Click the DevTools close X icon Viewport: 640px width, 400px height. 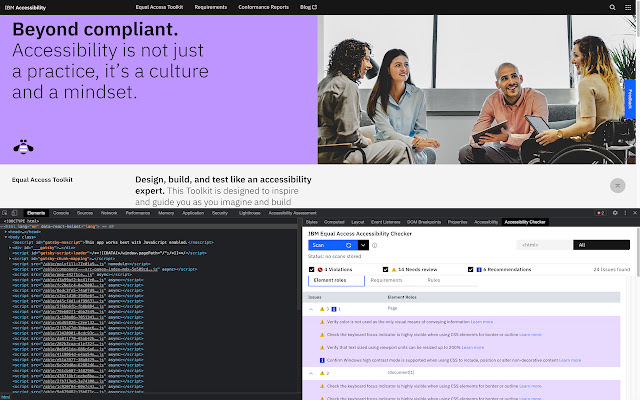(x=633, y=213)
